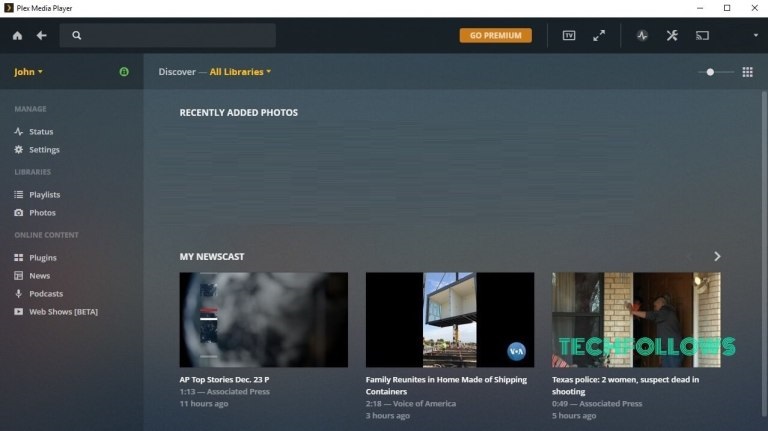
Task: Play the Voice of America shipping container thumbnail
Action: 450,320
